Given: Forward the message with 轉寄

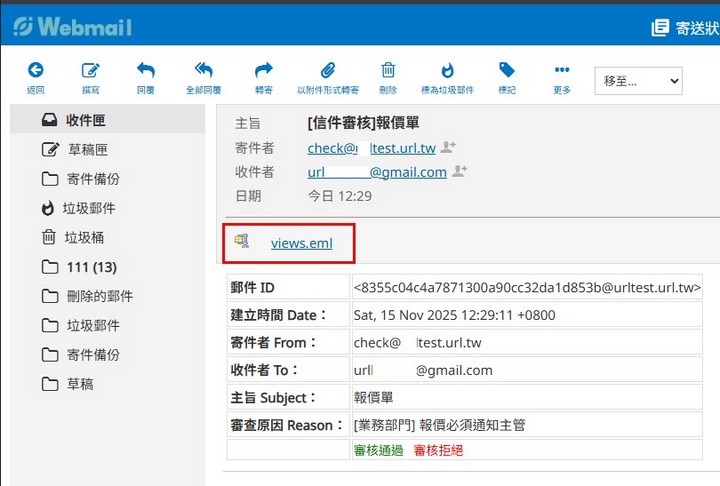Looking at the screenshot, I should tap(264, 71).
